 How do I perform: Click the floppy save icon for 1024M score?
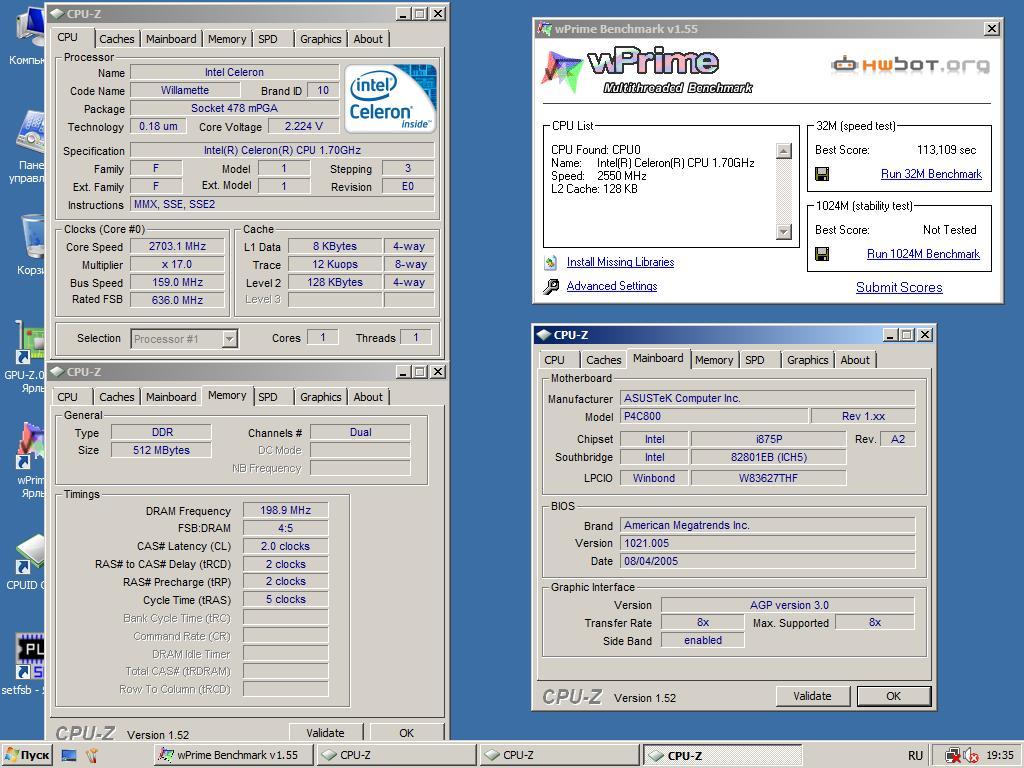(822, 253)
